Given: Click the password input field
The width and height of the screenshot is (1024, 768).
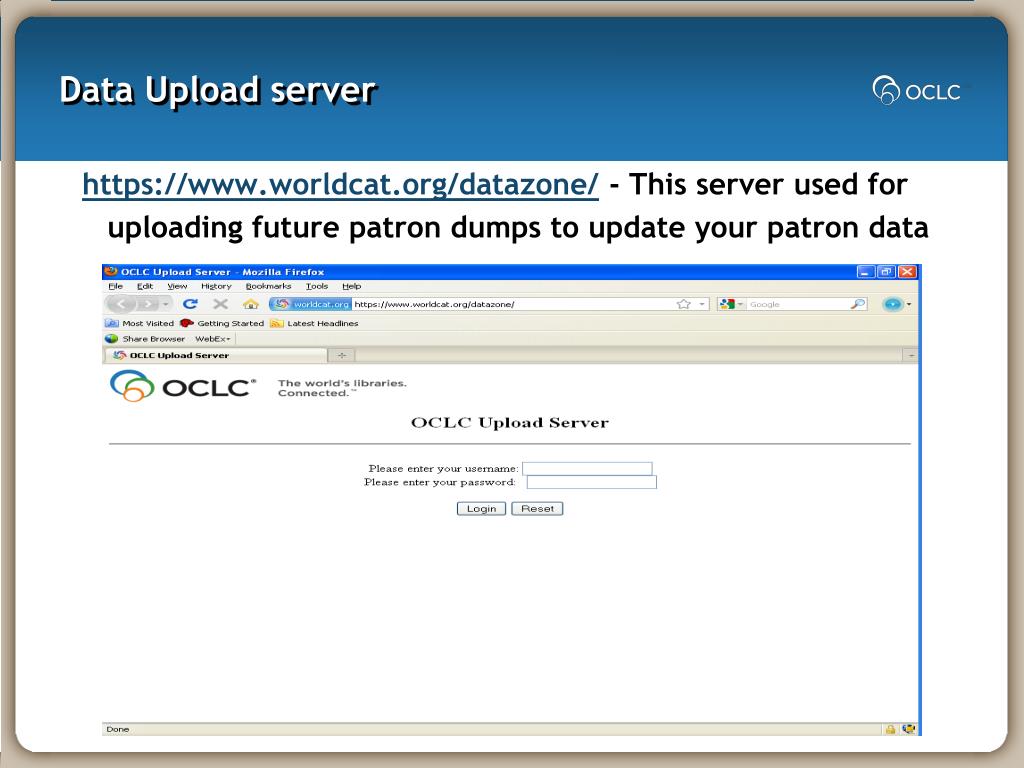Looking at the screenshot, I should (x=592, y=482).
